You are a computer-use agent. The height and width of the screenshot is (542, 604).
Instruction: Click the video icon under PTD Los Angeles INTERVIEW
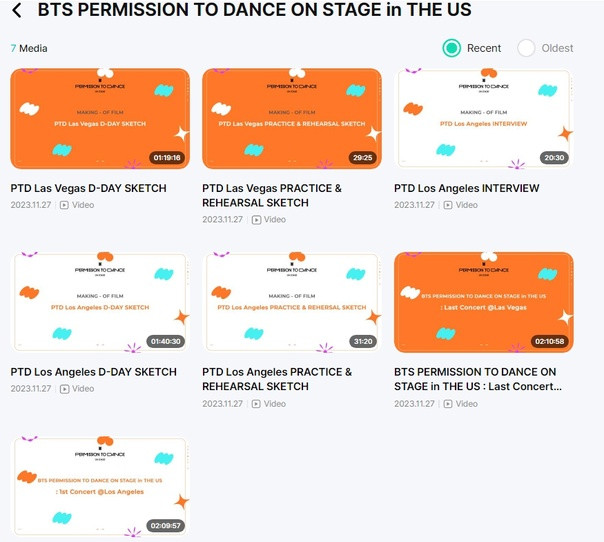click(448, 205)
